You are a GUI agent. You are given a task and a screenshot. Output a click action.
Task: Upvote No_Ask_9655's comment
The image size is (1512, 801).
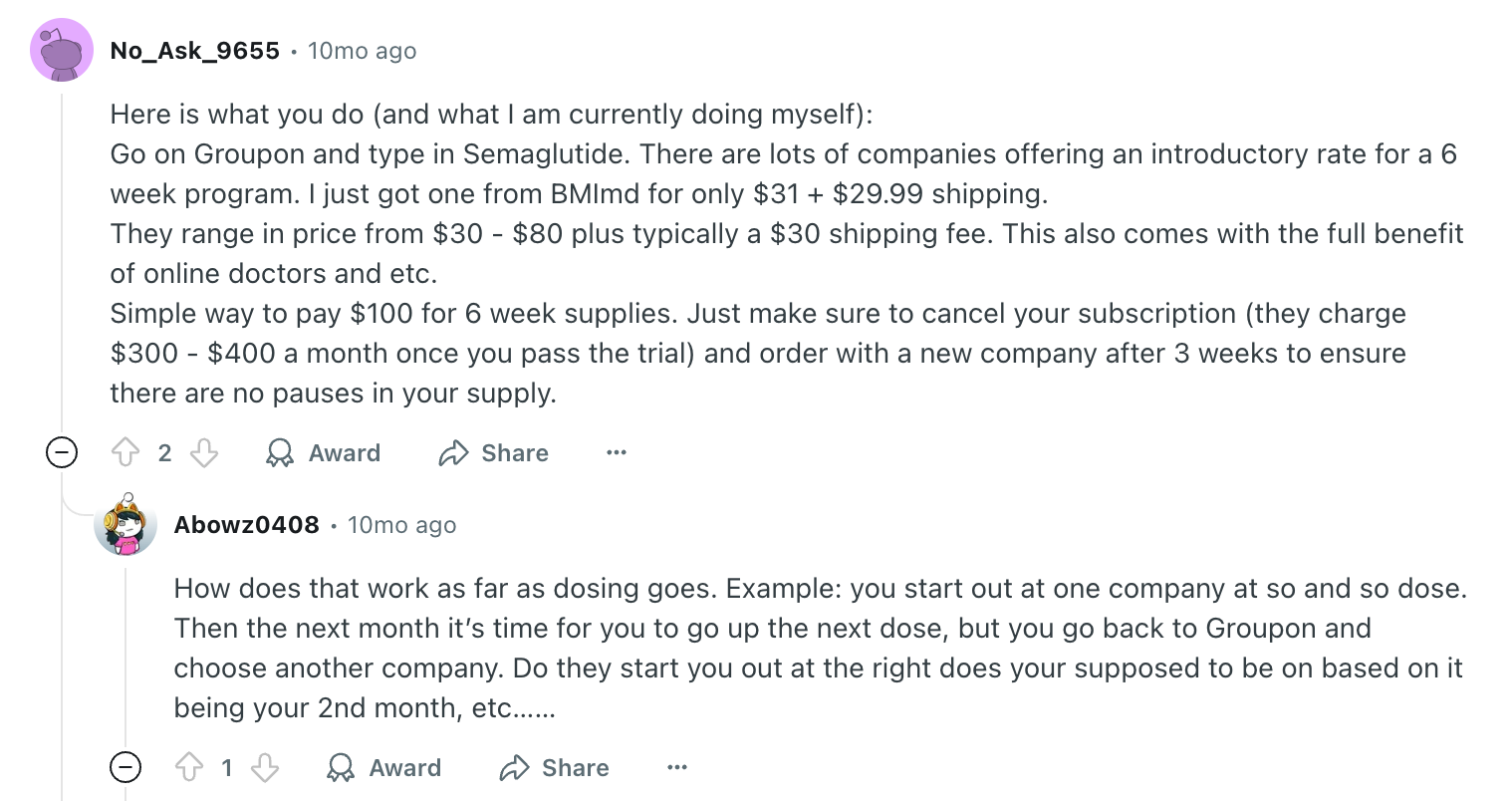(x=126, y=453)
